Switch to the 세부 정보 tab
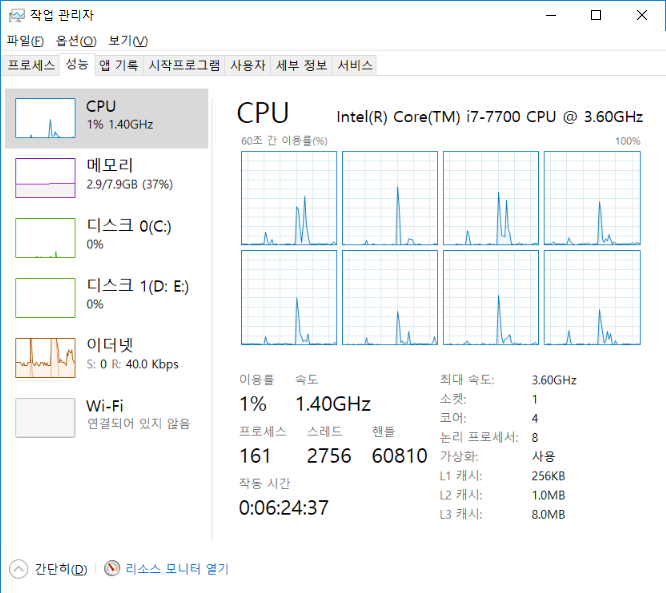666x593 pixels. click(x=301, y=65)
